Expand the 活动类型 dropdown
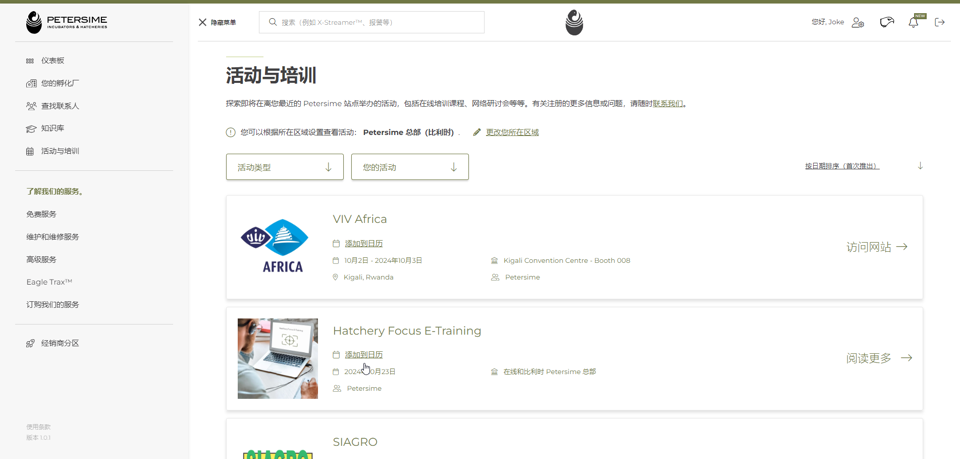 [285, 167]
